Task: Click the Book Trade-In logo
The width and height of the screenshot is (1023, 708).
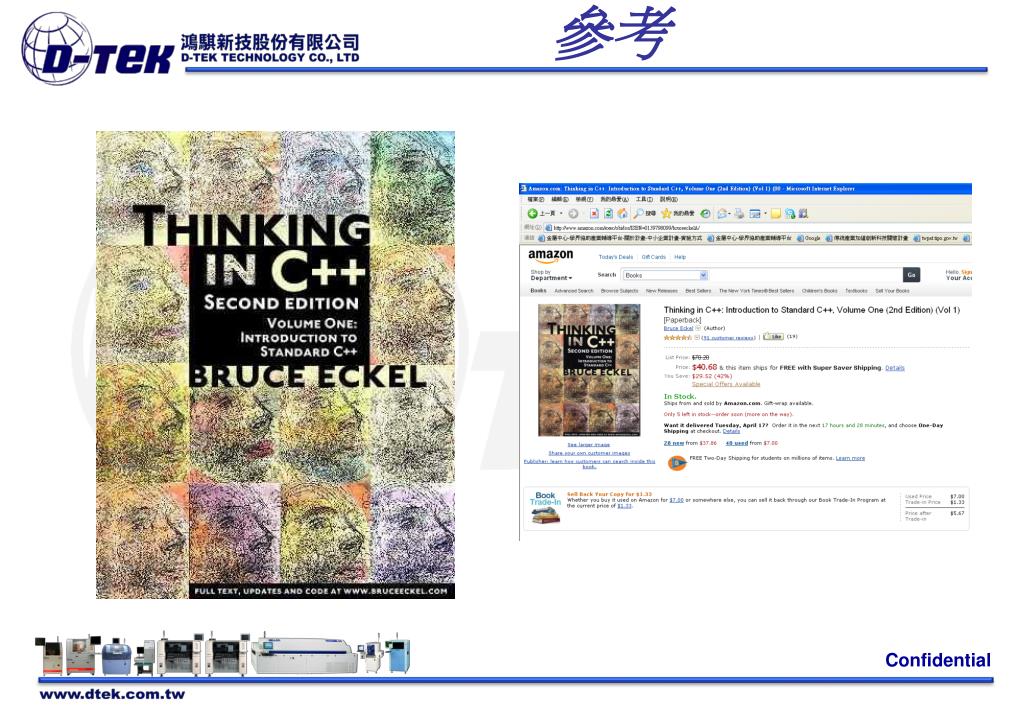Action: (545, 508)
